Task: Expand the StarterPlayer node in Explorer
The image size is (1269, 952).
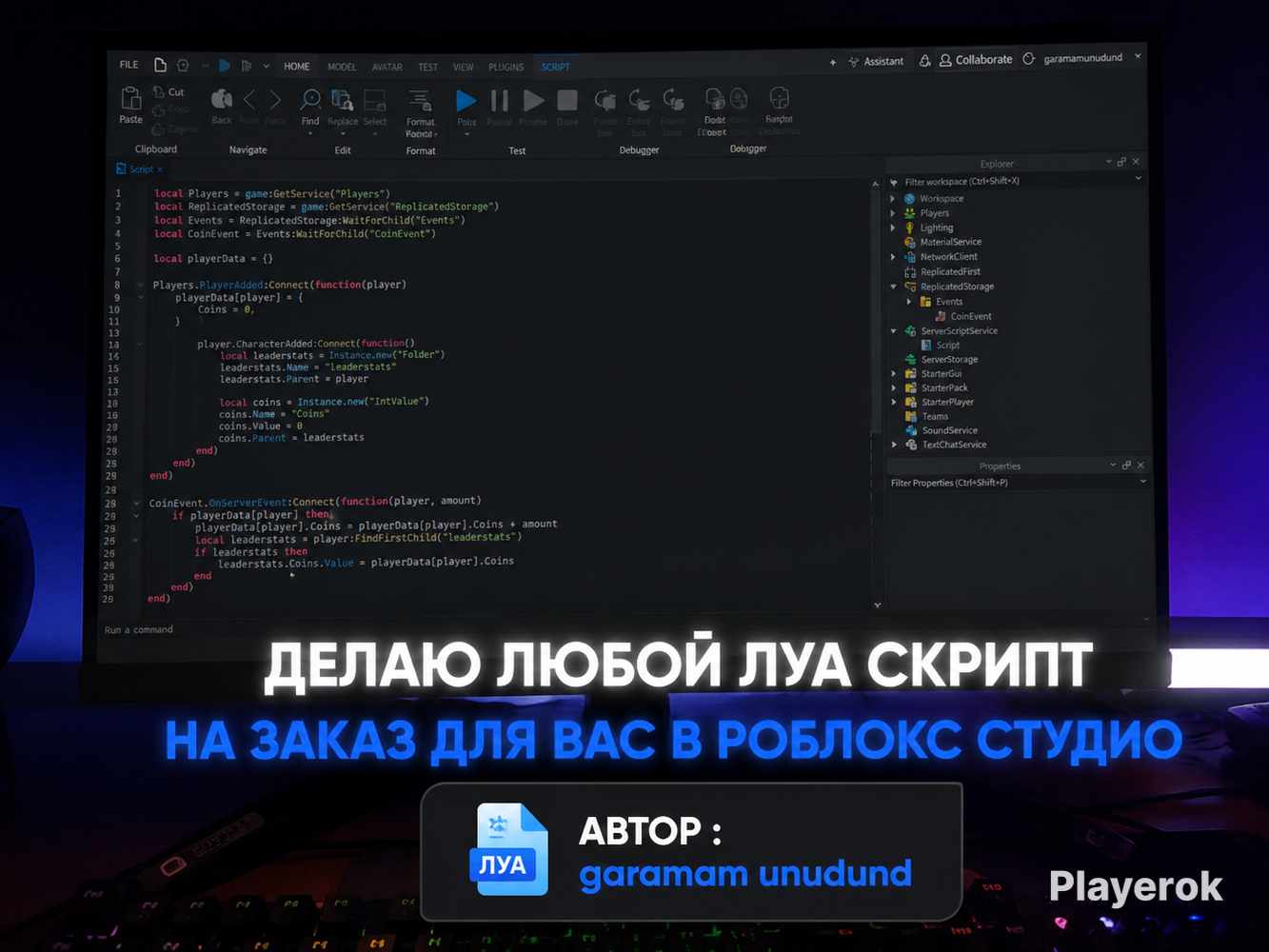Action: click(x=893, y=403)
